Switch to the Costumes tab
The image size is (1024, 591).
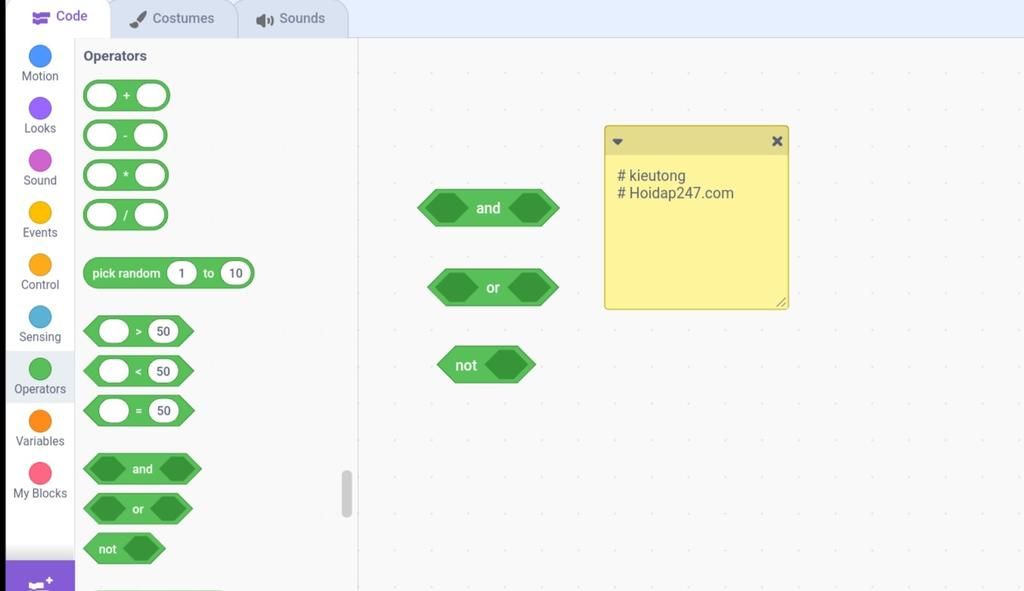coord(173,19)
